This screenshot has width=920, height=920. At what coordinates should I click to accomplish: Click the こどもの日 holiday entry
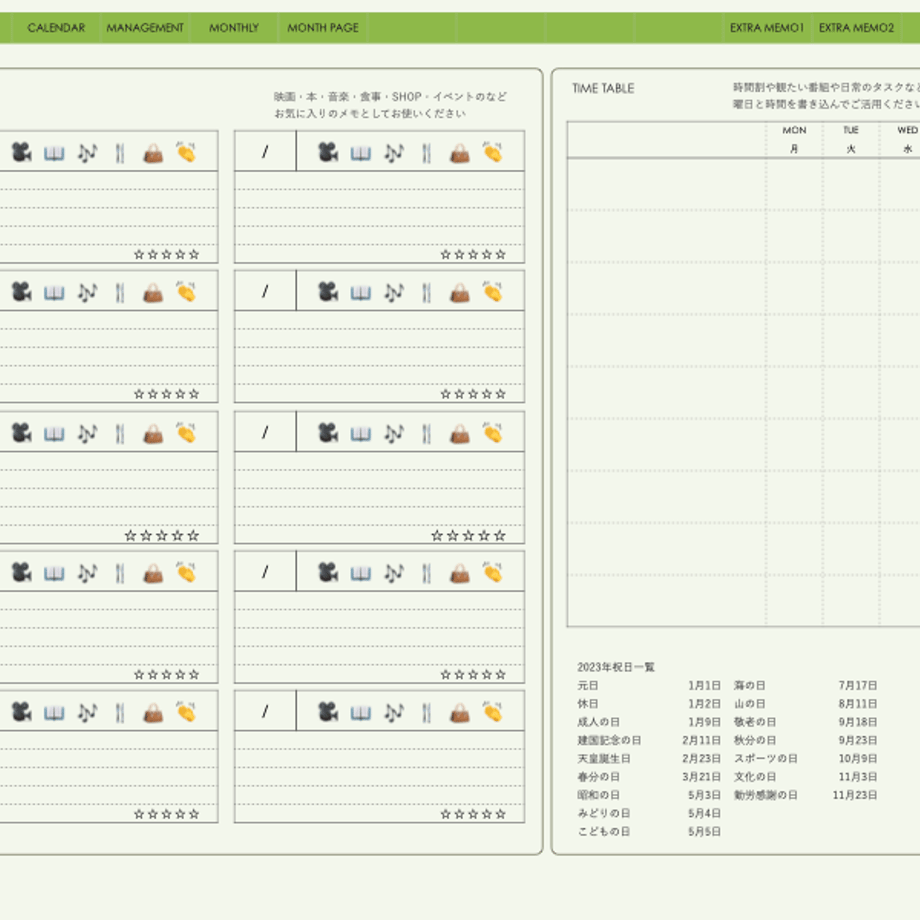(604, 831)
